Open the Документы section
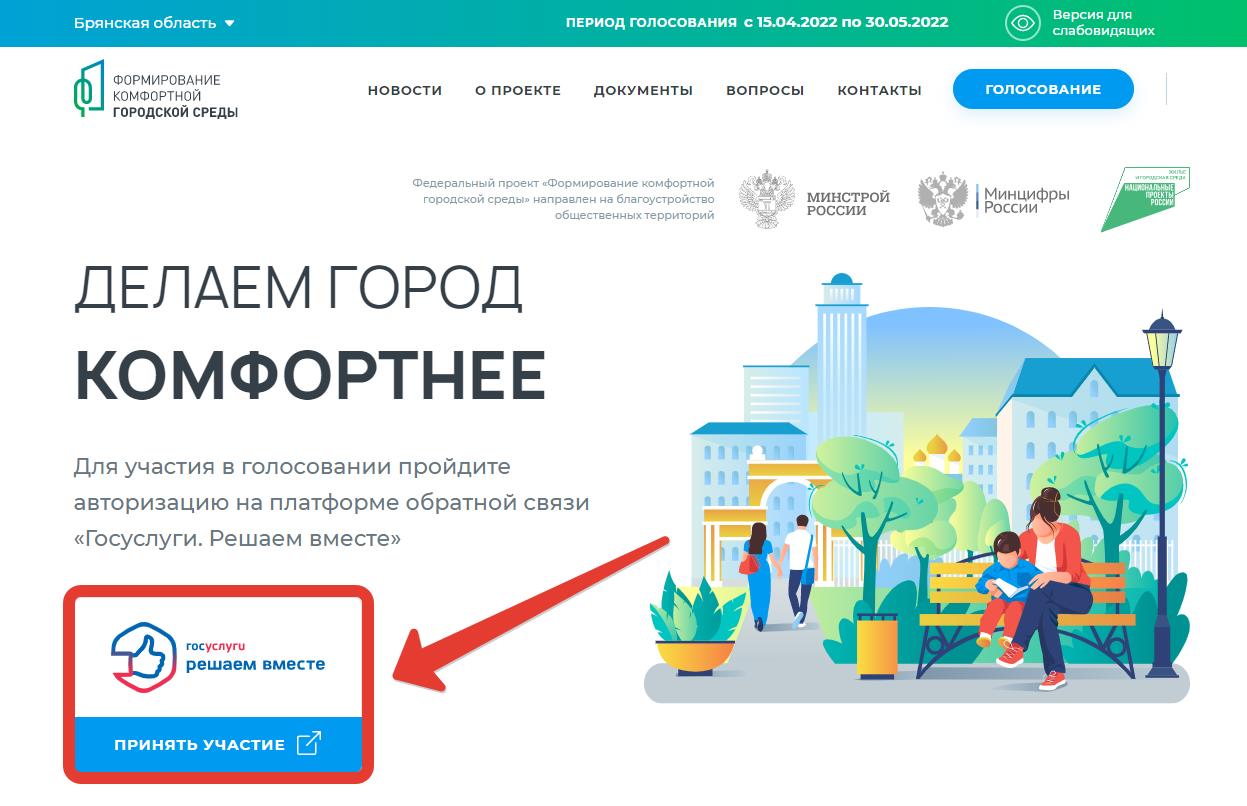The width and height of the screenshot is (1247, 806). (x=643, y=90)
